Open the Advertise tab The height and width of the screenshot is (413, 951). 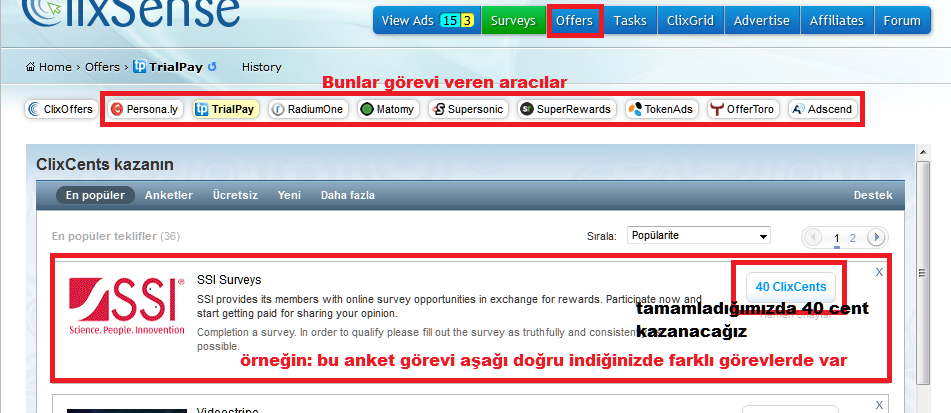[x=762, y=21]
